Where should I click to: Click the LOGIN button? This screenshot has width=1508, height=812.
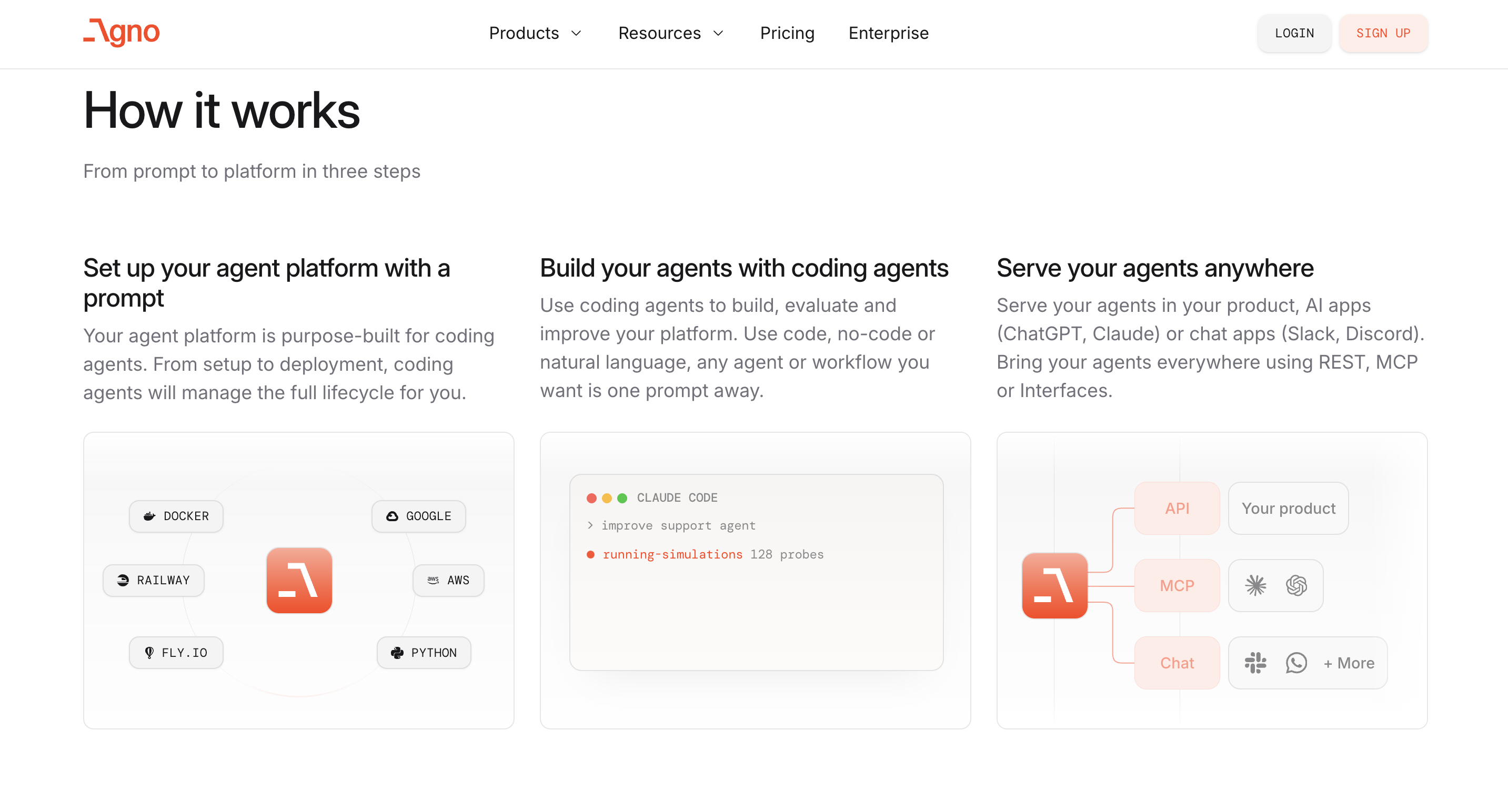click(1294, 33)
